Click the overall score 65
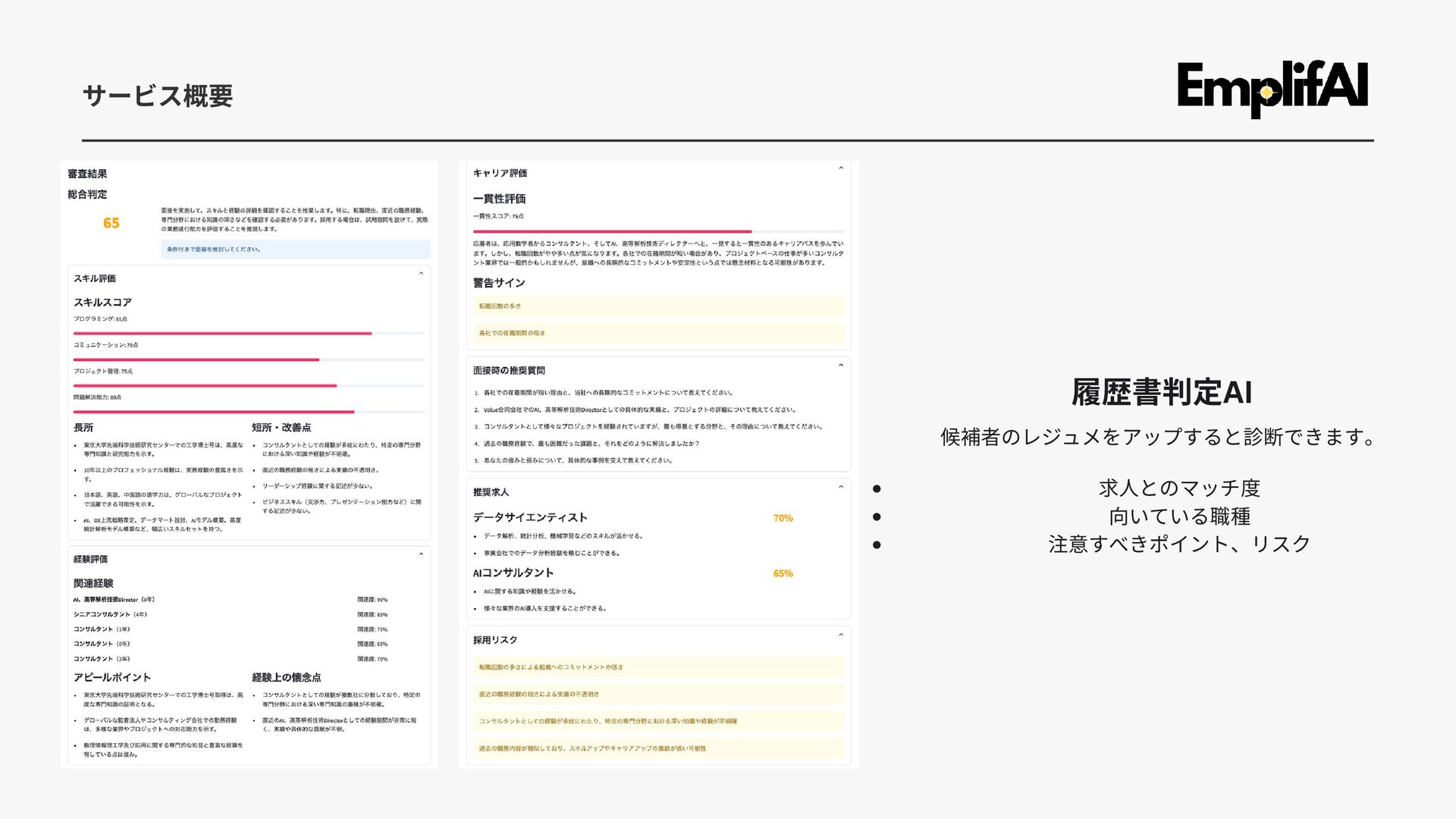Screen dimensions: 1456x819 tap(111, 223)
